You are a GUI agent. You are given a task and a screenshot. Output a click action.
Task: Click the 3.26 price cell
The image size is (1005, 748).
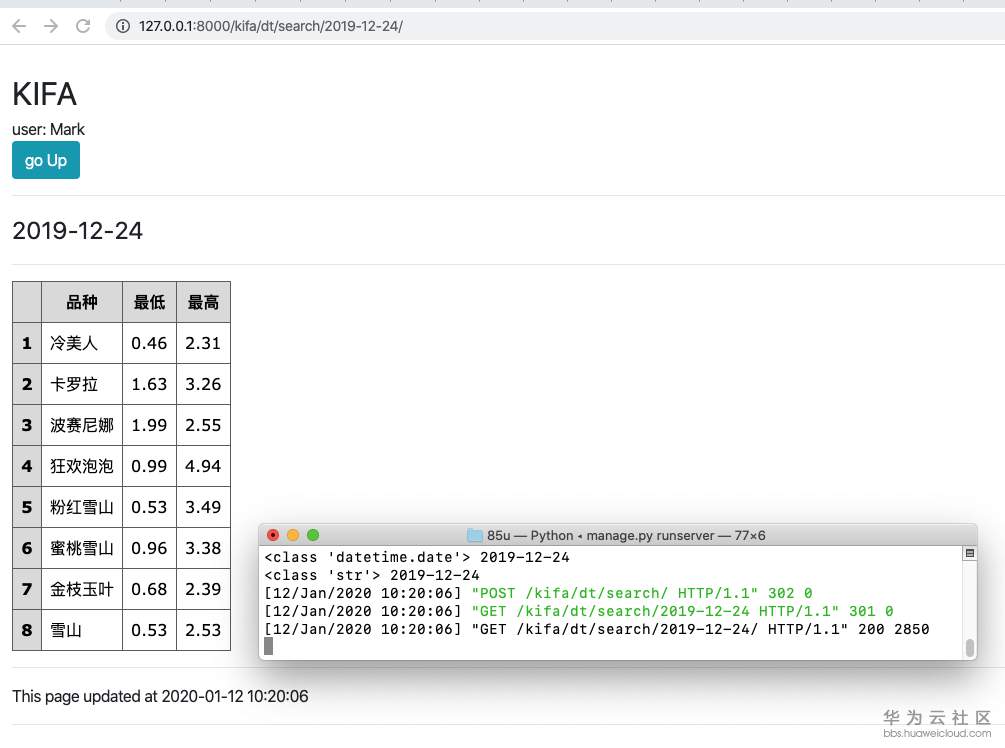(x=203, y=384)
